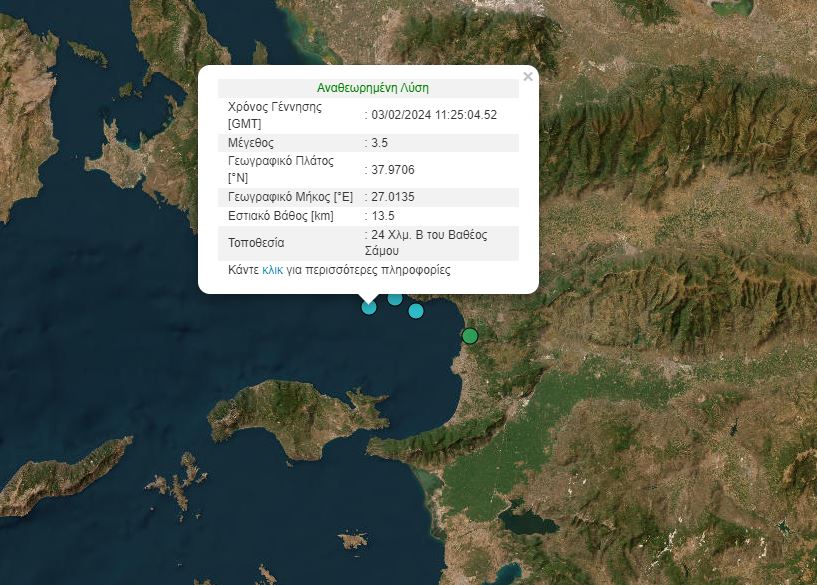Click the teal earthquake marker under the popup pointer
Viewport: 817px width, 585px height.
click(368, 308)
